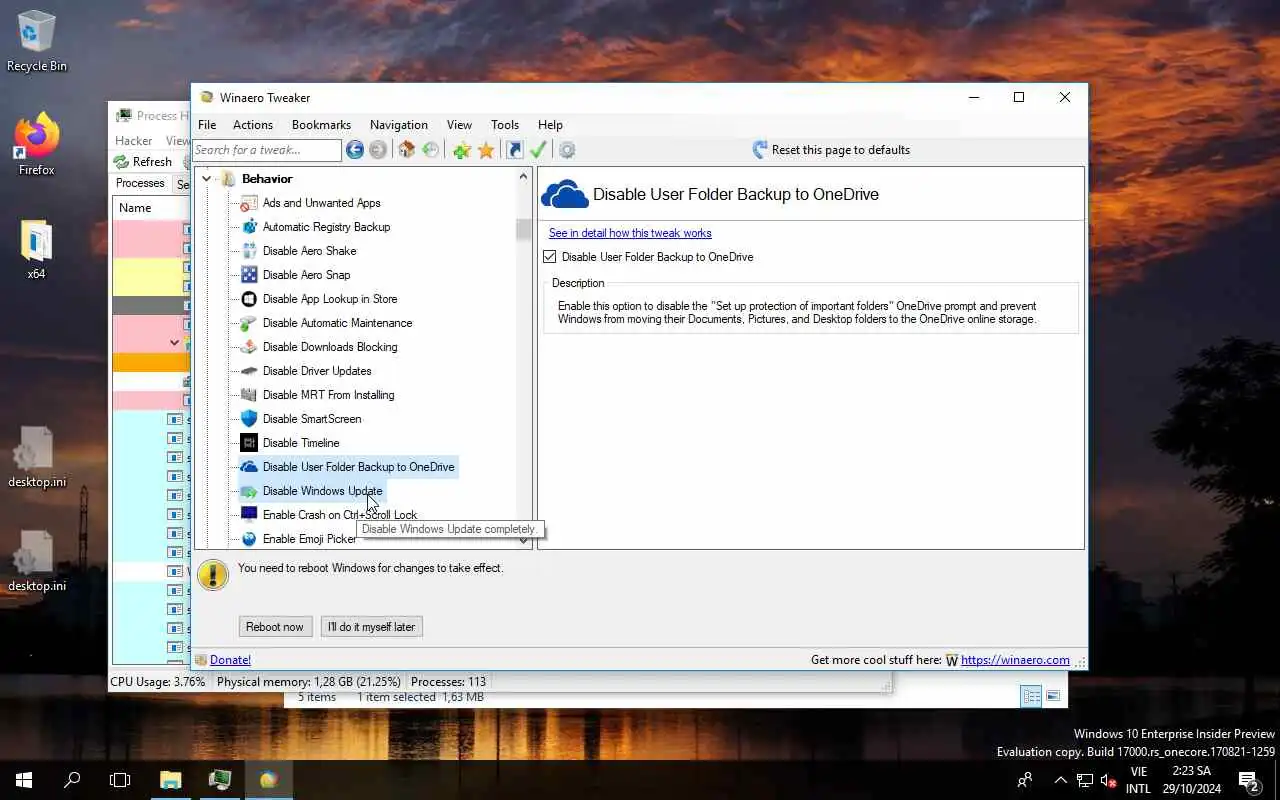Open the home page icon in toolbar
Screen dimensions: 1280x800
406,150
